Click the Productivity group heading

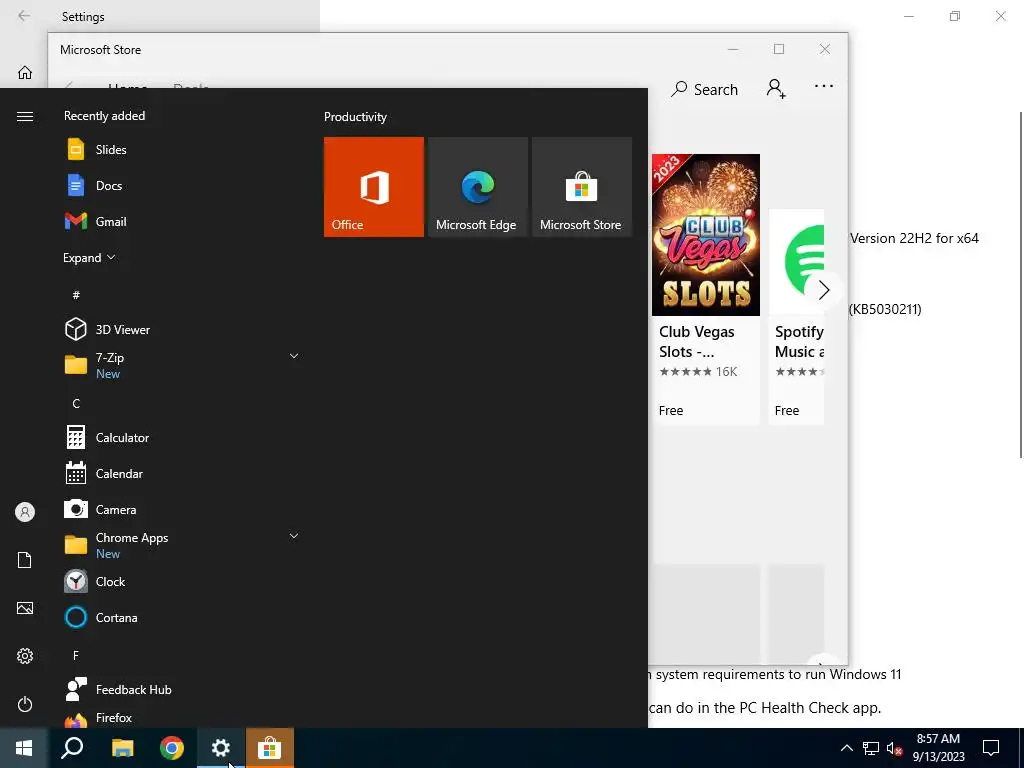(x=355, y=117)
